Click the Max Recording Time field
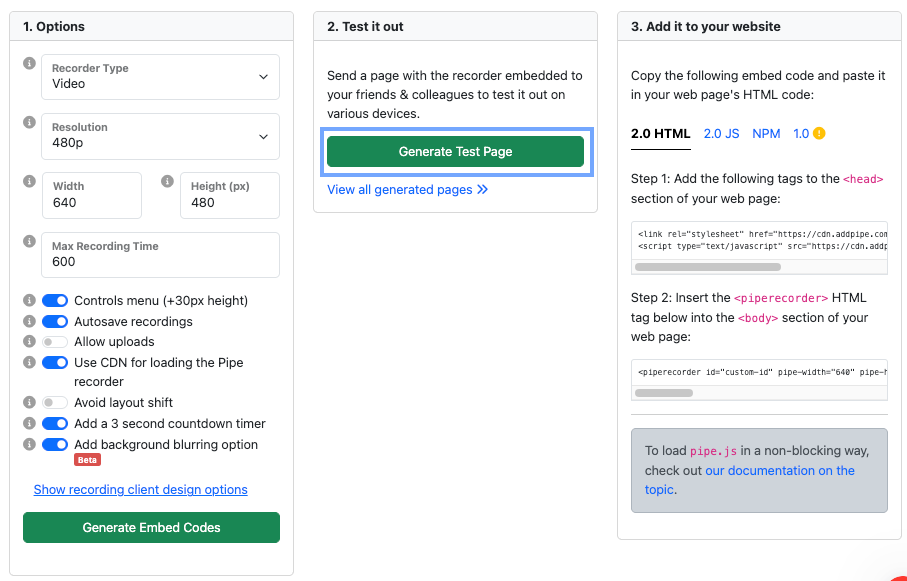 [160, 255]
